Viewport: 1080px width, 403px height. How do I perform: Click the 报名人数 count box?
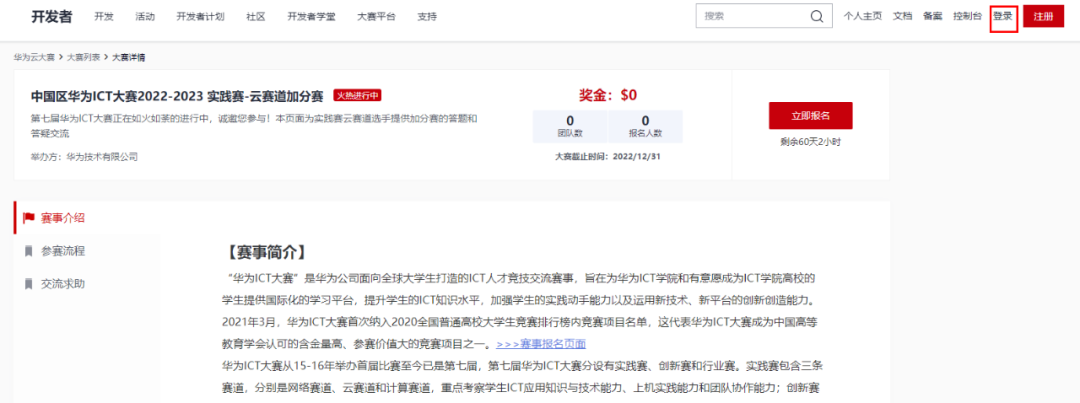[645, 127]
